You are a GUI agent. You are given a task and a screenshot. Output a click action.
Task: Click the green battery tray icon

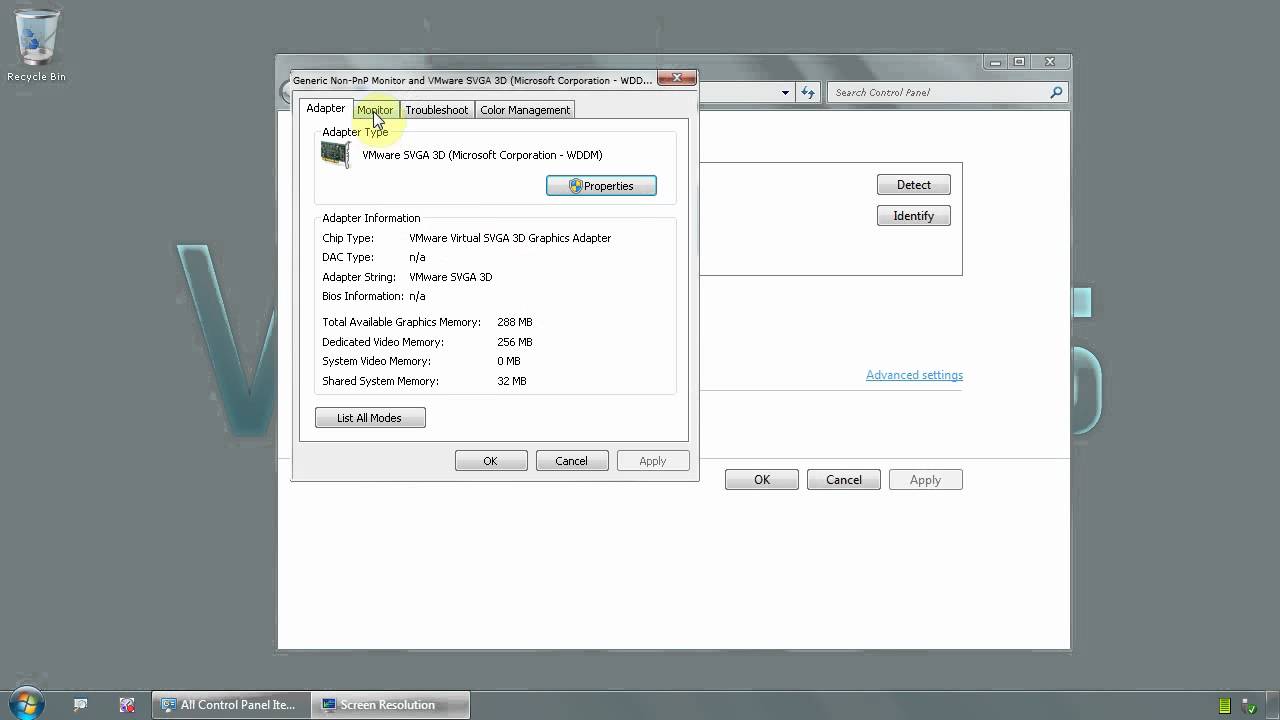[x=1224, y=705]
